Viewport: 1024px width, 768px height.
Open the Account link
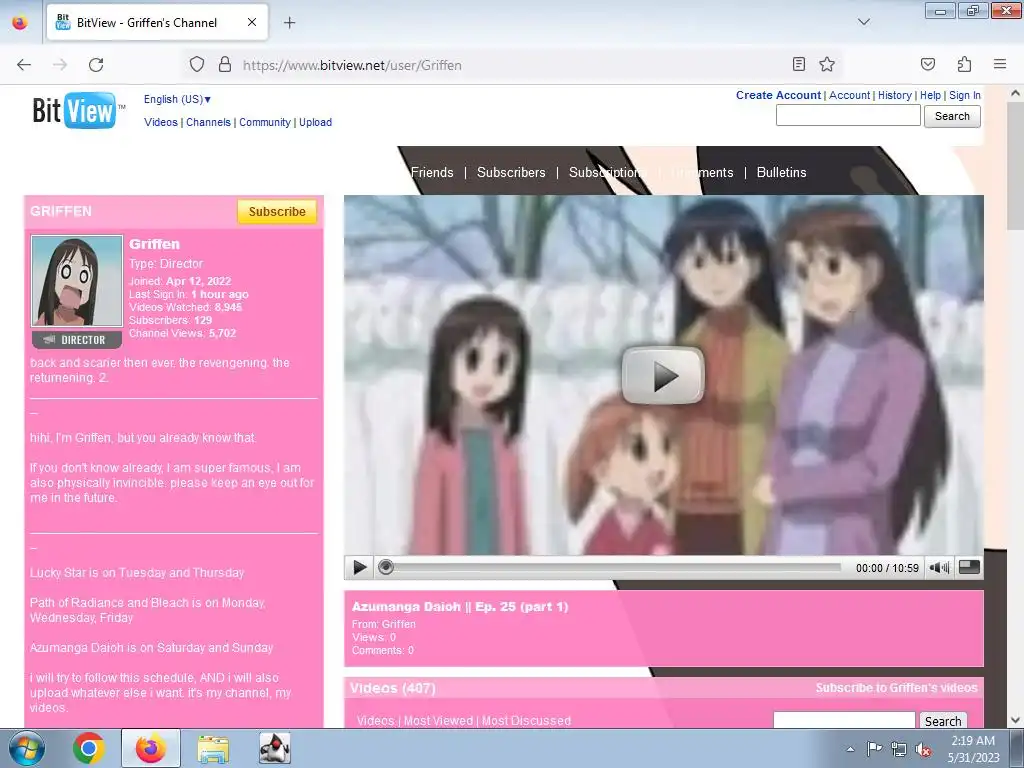pyautogui.click(x=850, y=95)
